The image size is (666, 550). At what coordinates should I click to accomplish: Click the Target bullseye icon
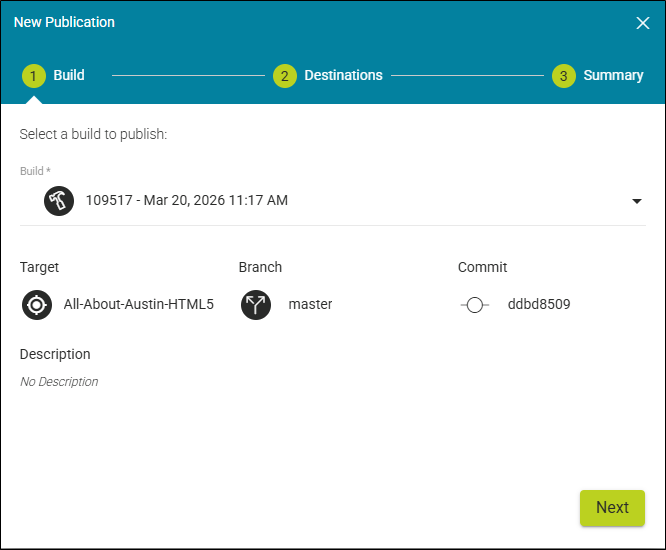[x=37, y=305]
